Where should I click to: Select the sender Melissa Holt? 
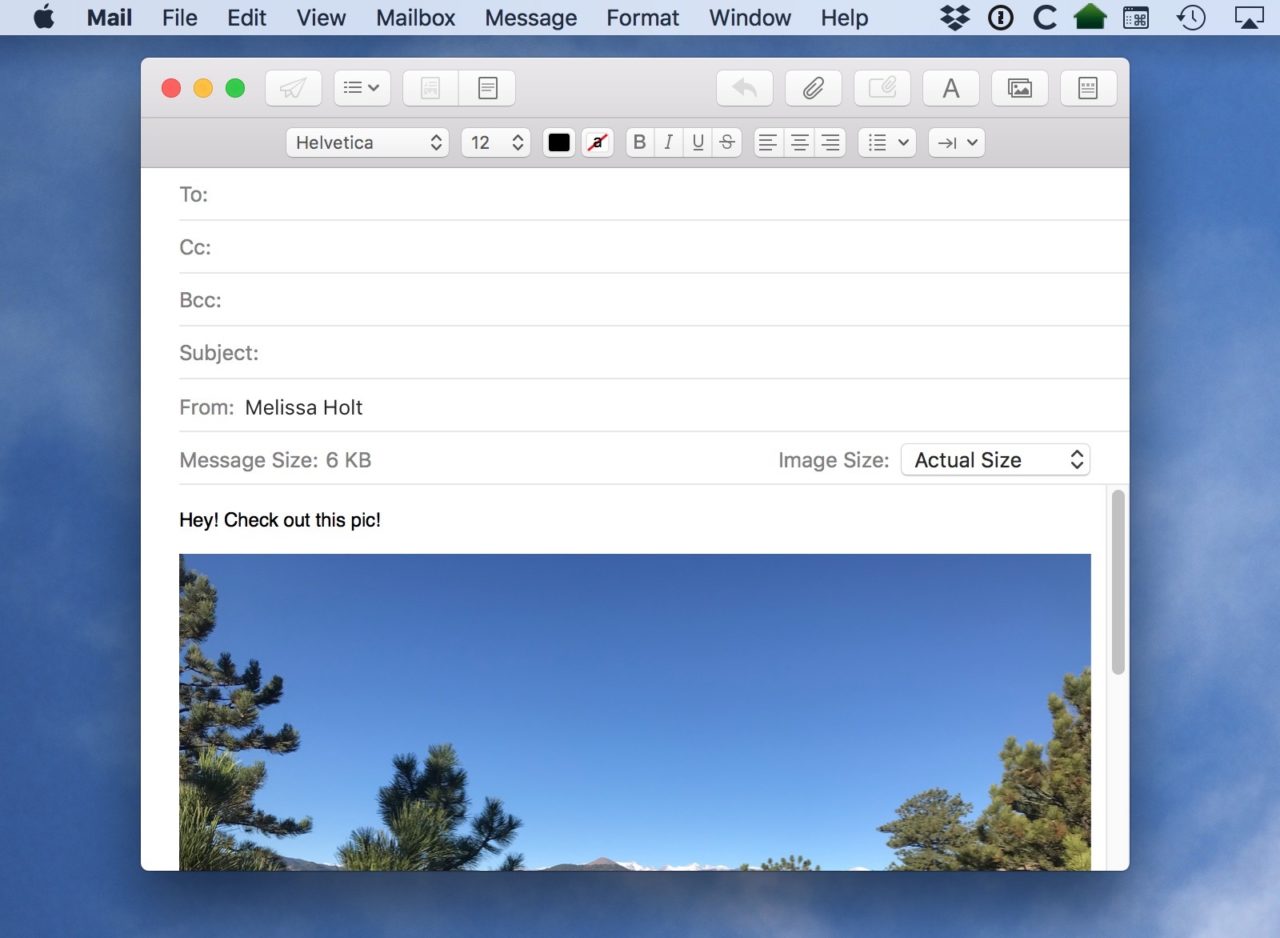tap(303, 407)
